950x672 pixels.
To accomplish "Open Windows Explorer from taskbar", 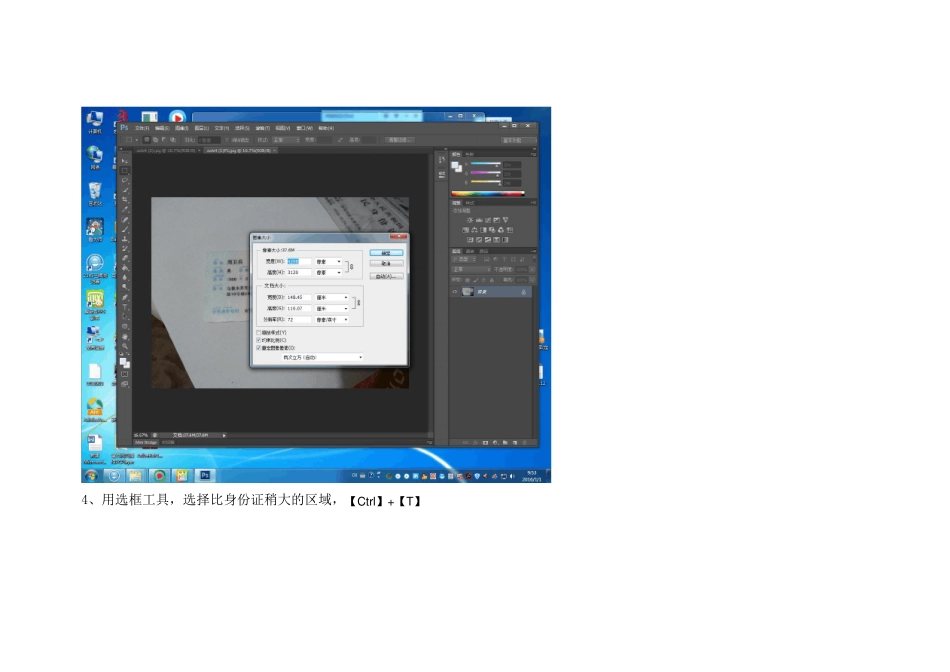I will 135,476.
